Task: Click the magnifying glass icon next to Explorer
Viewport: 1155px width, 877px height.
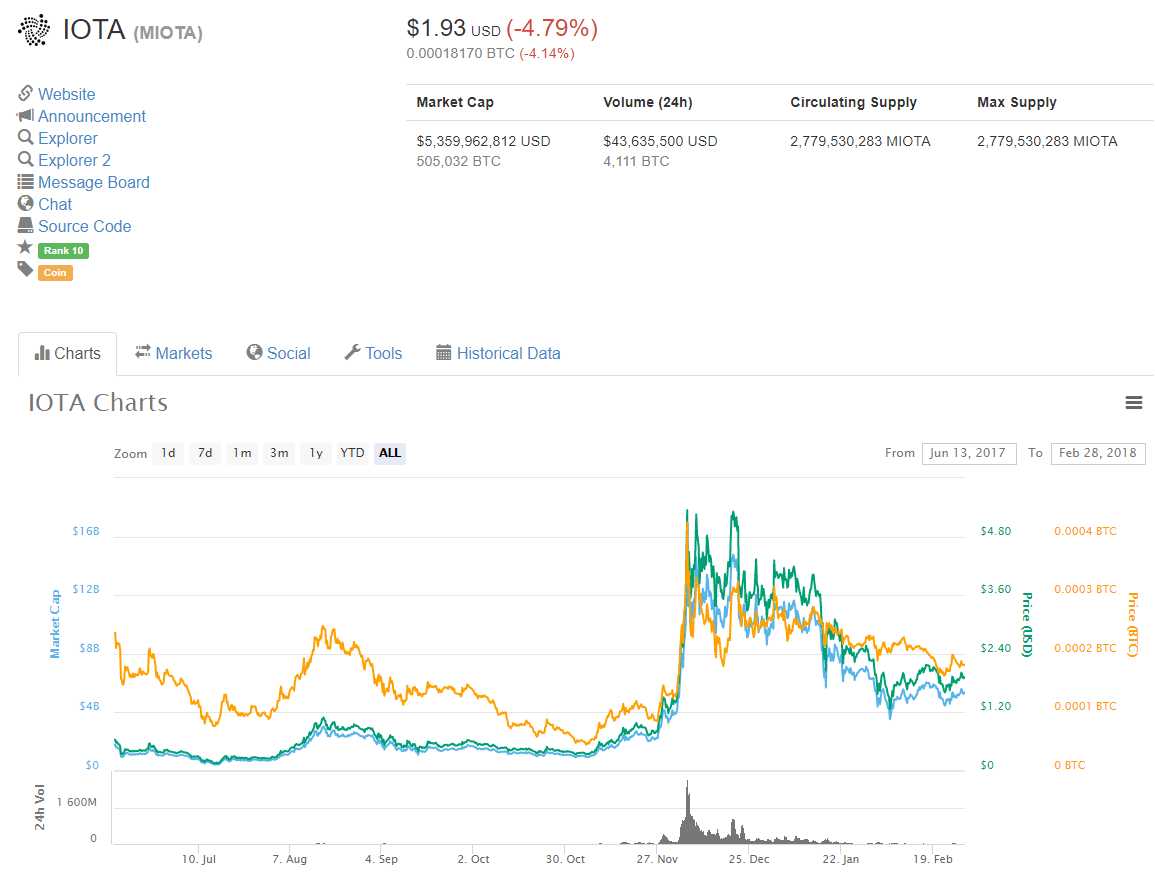Action: 26,137
